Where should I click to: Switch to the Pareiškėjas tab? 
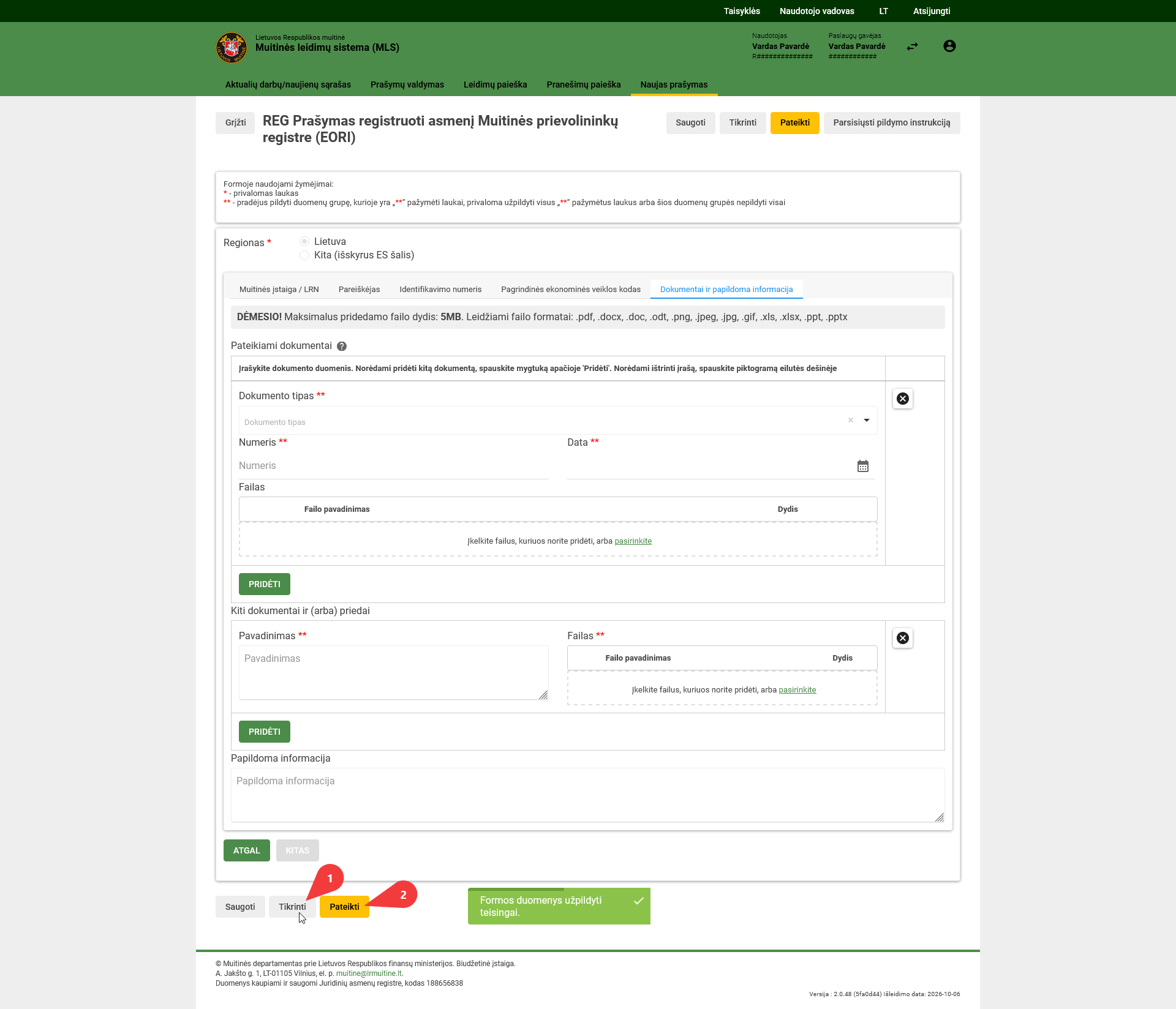[360, 289]
